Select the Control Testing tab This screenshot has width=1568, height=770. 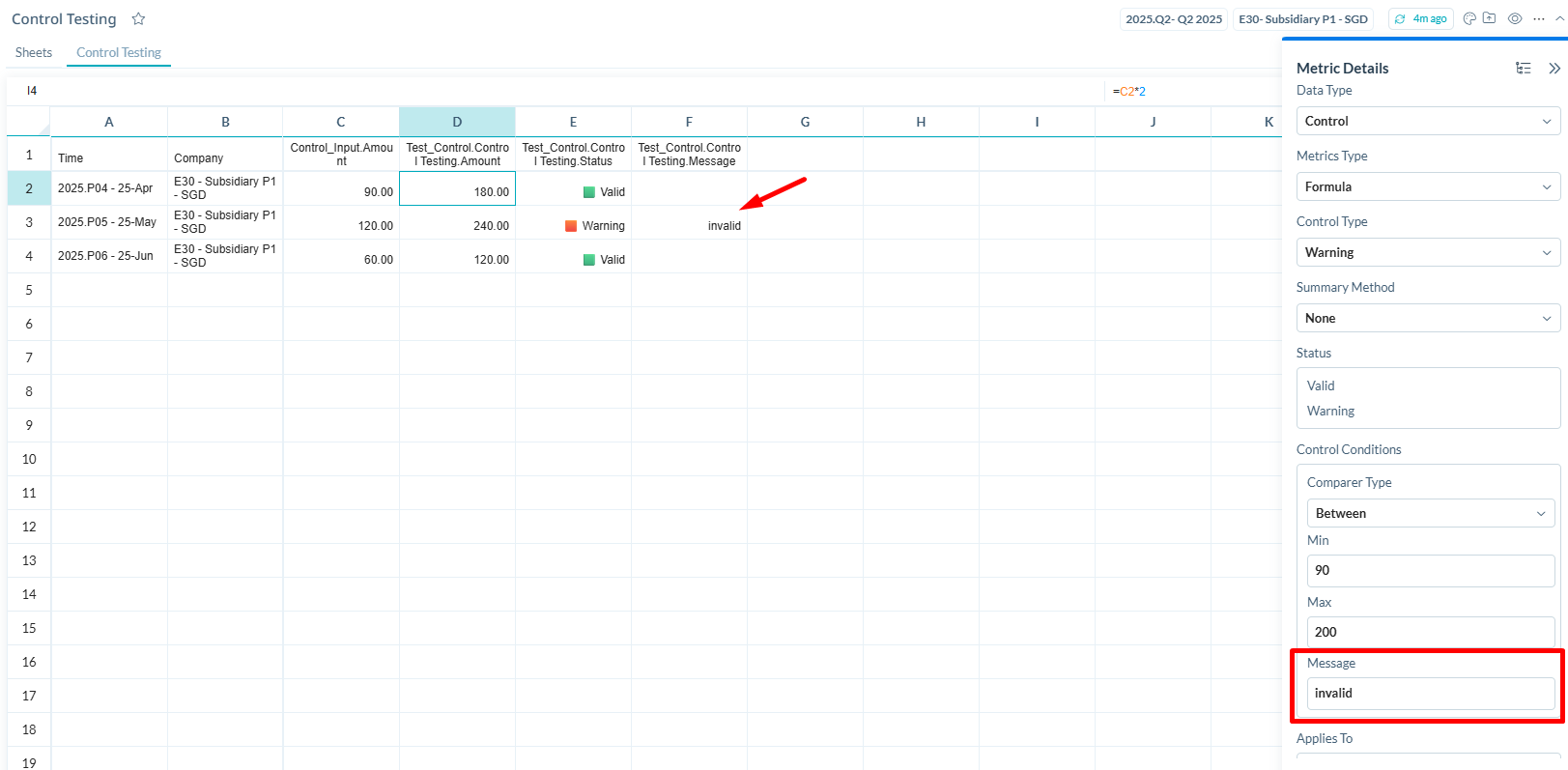point(119,52)
